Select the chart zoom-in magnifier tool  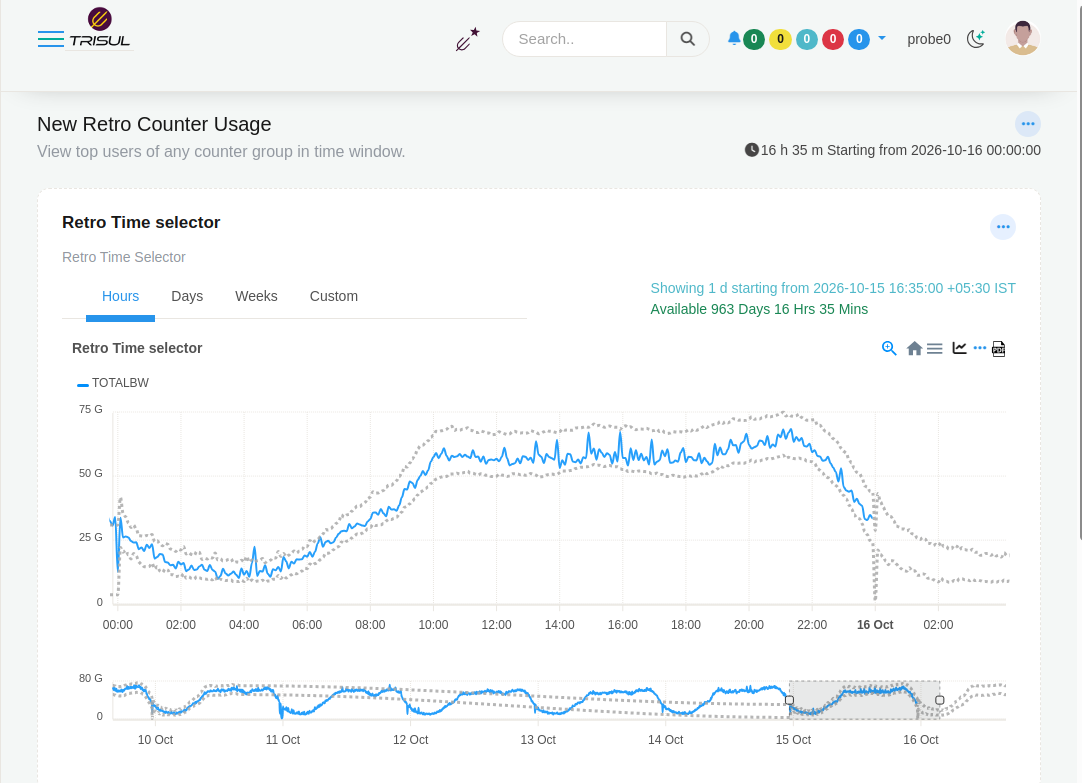889,348
